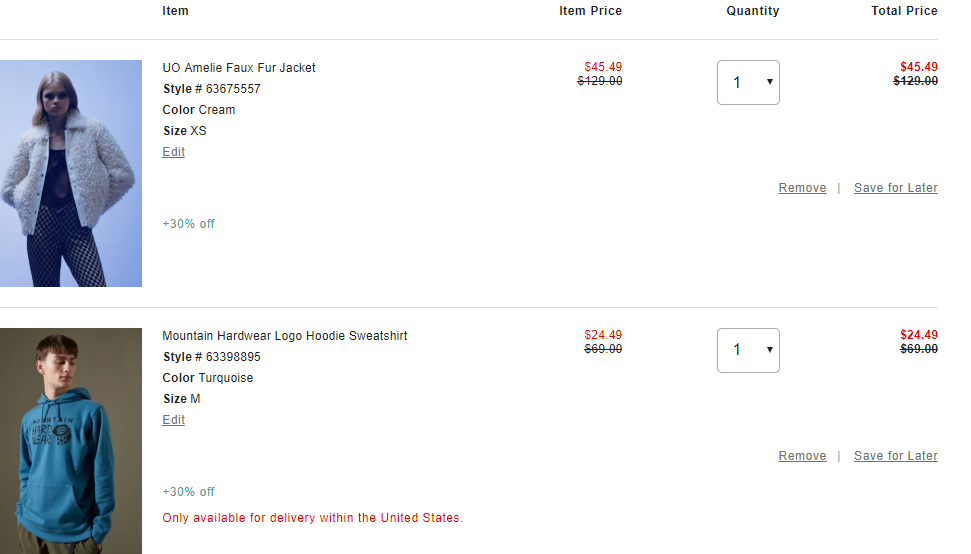Expand the jacket quantity dropdown
971x554 pixels.
click(x=748, y=82)
